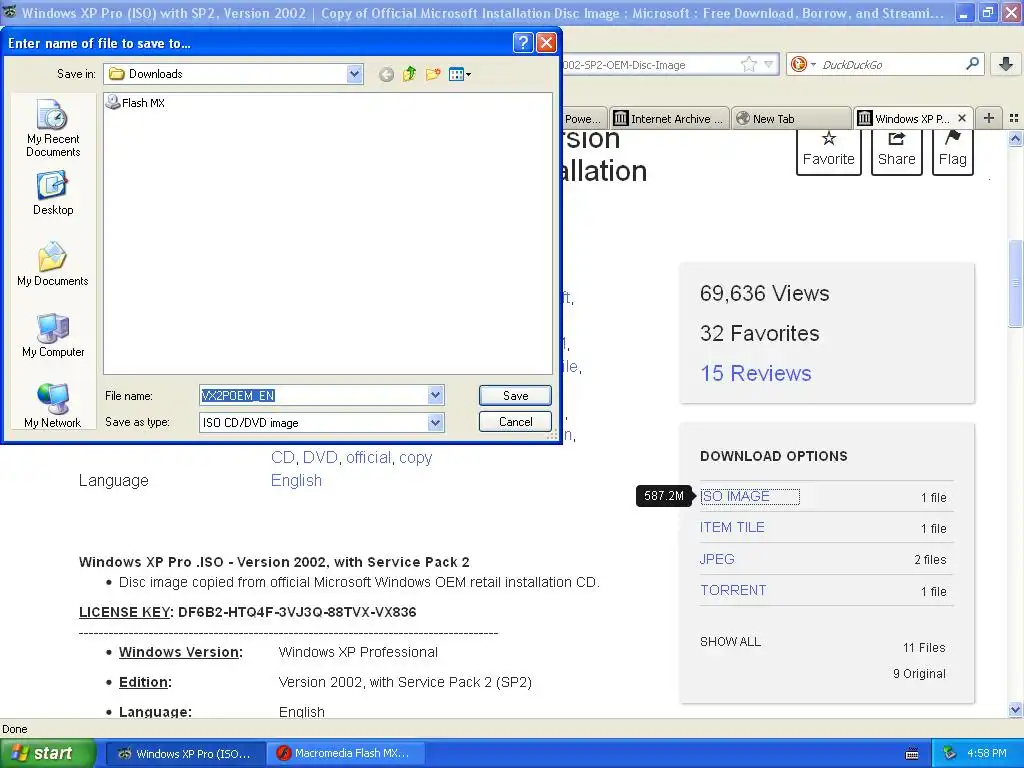Screen dimensions: 1024x768
Task: Click the JPEG download link
Action: (717, 559)
